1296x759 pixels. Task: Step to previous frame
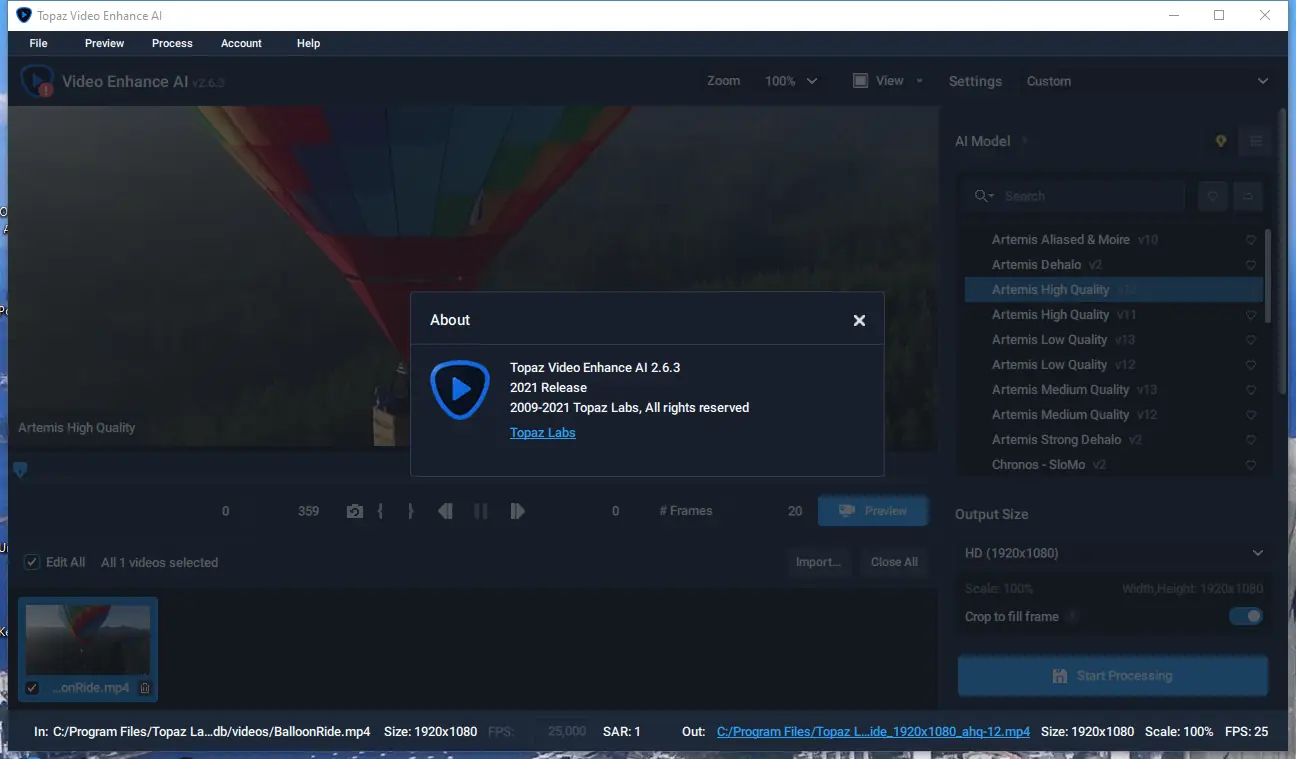[446, 511]
